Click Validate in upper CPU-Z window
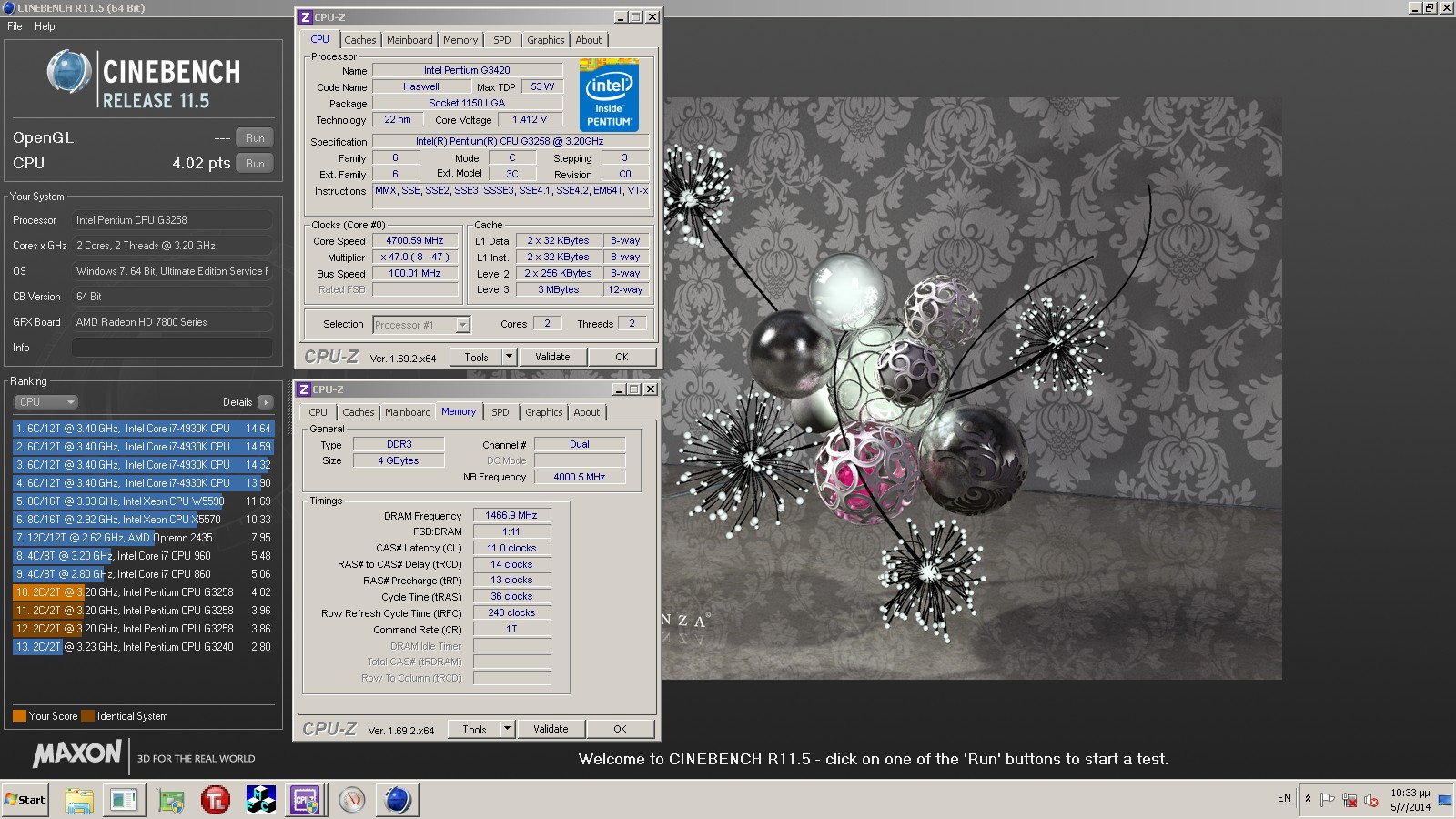The height and width of the screenshot is (819, 1456). point(552,357)
